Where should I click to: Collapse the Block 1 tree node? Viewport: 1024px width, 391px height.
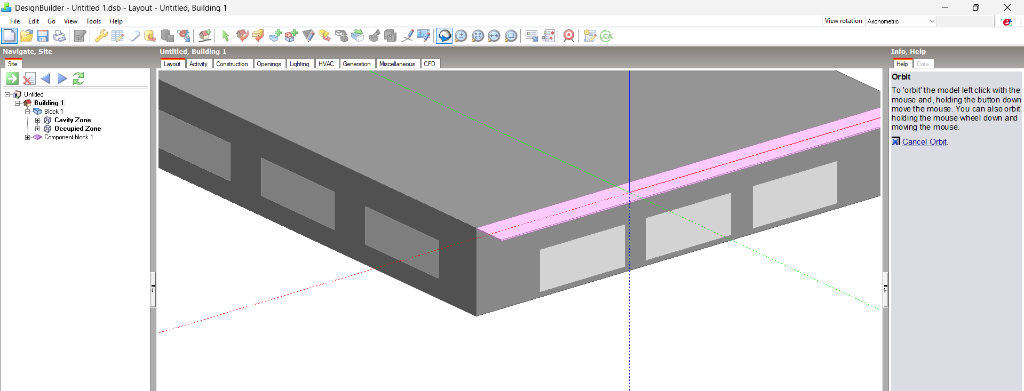click(27, 112)
